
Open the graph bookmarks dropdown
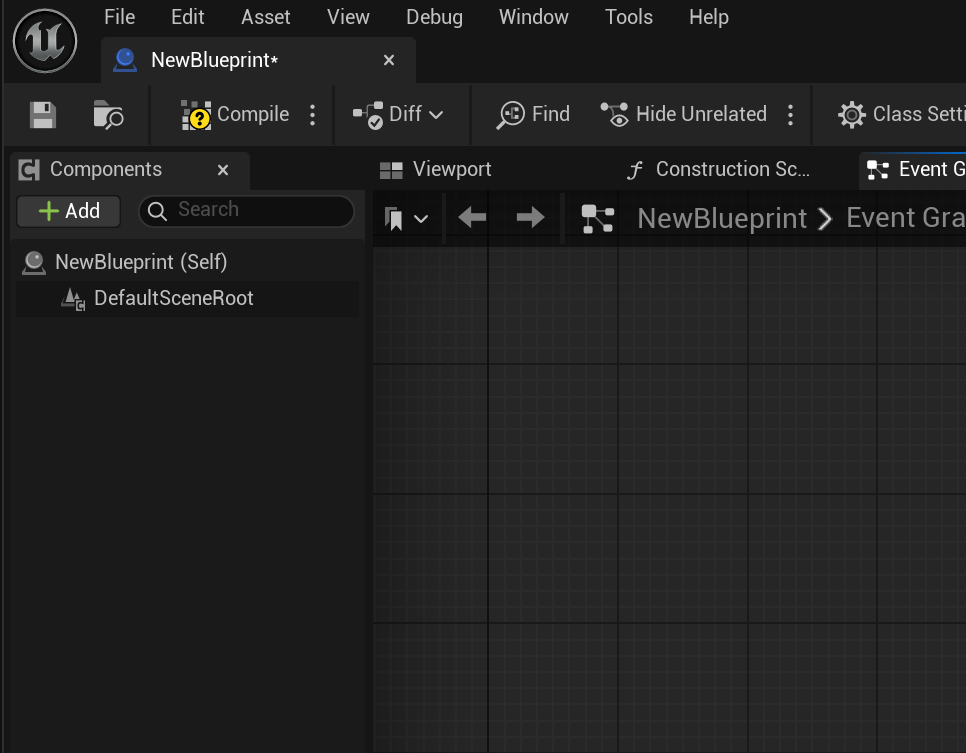(406, 219)
